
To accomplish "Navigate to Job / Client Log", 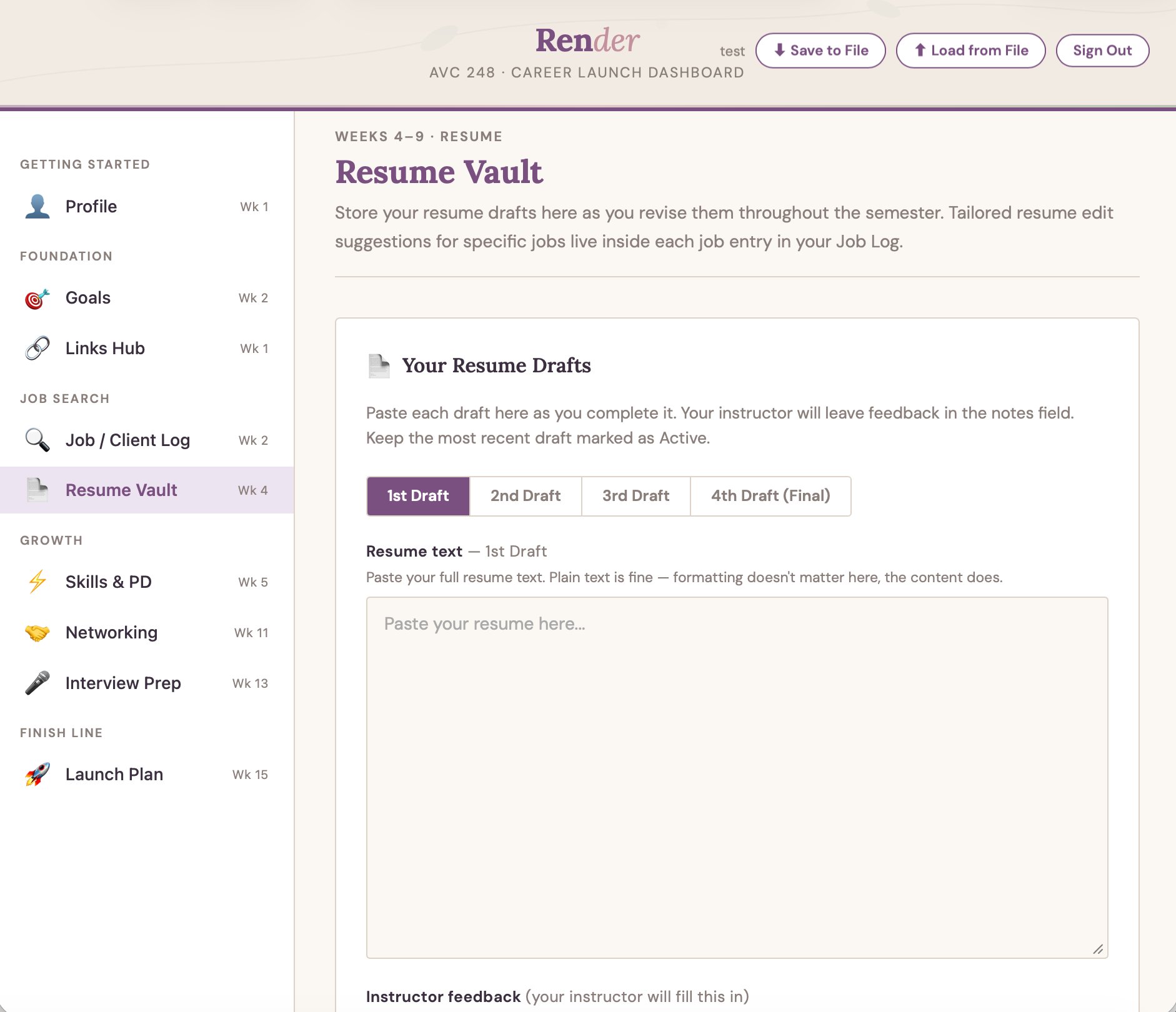I will pos(147,440).
